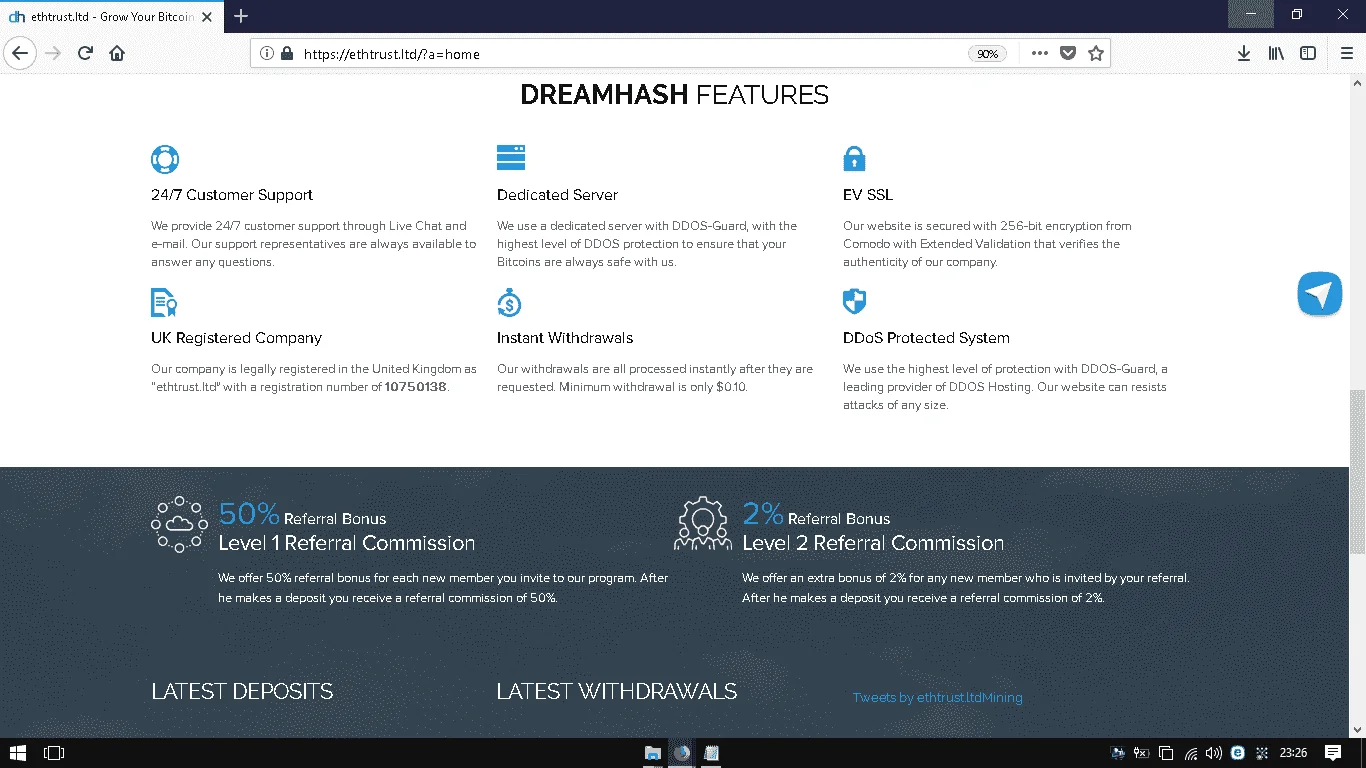Click the scrollbar down arrow
The width and height of the screenshot is (1366, 768).
tap(1357, 730)
